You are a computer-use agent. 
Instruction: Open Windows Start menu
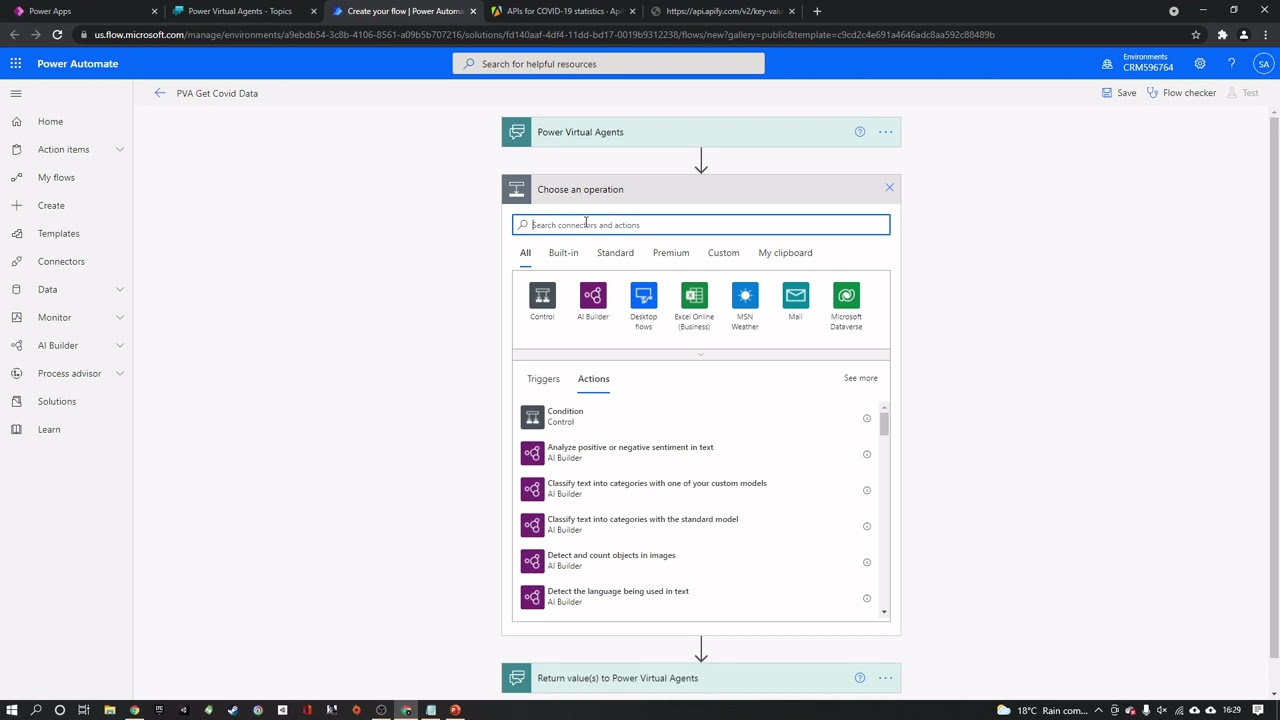(x=11, y=710)
